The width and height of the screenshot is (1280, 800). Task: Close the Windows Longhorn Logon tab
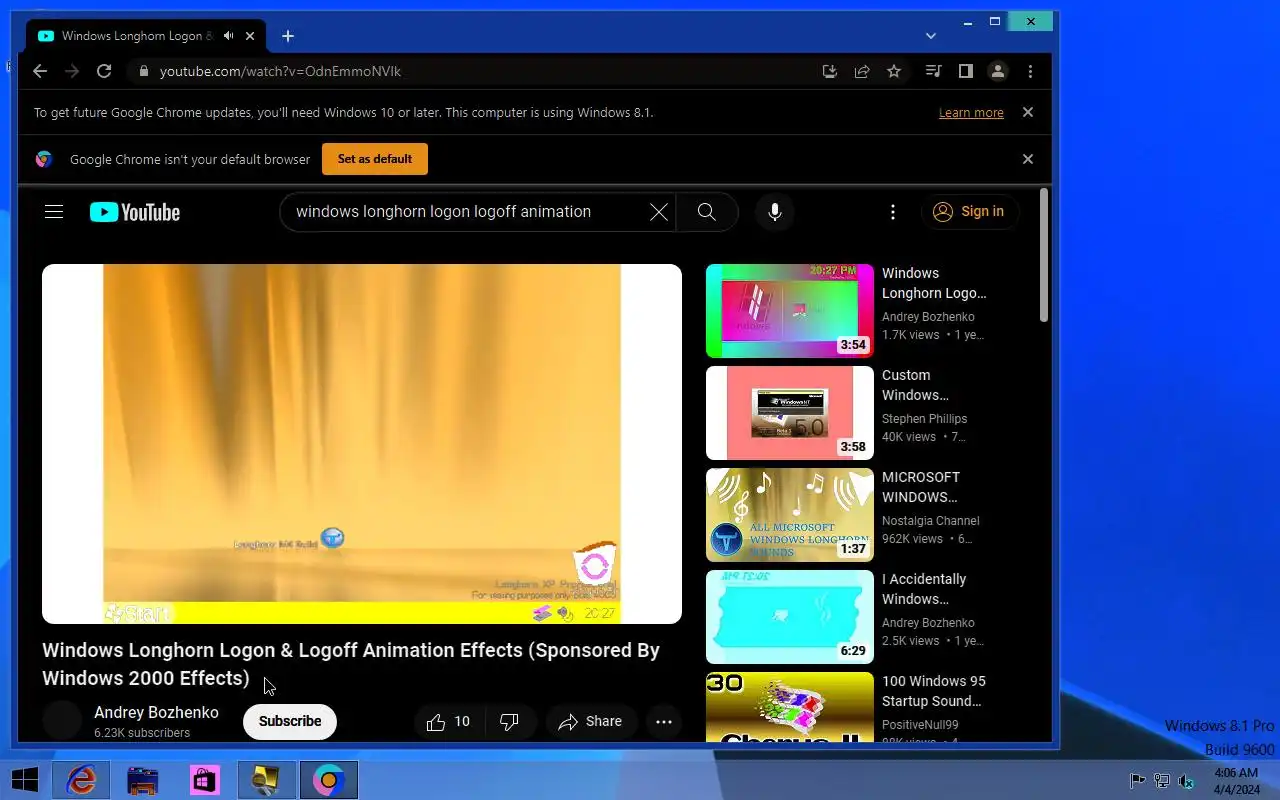click(250, 36)
